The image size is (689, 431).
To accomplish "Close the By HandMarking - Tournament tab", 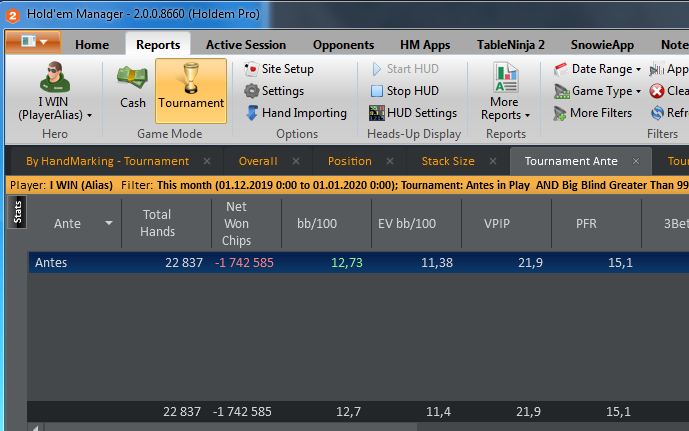I will point(207,161).
